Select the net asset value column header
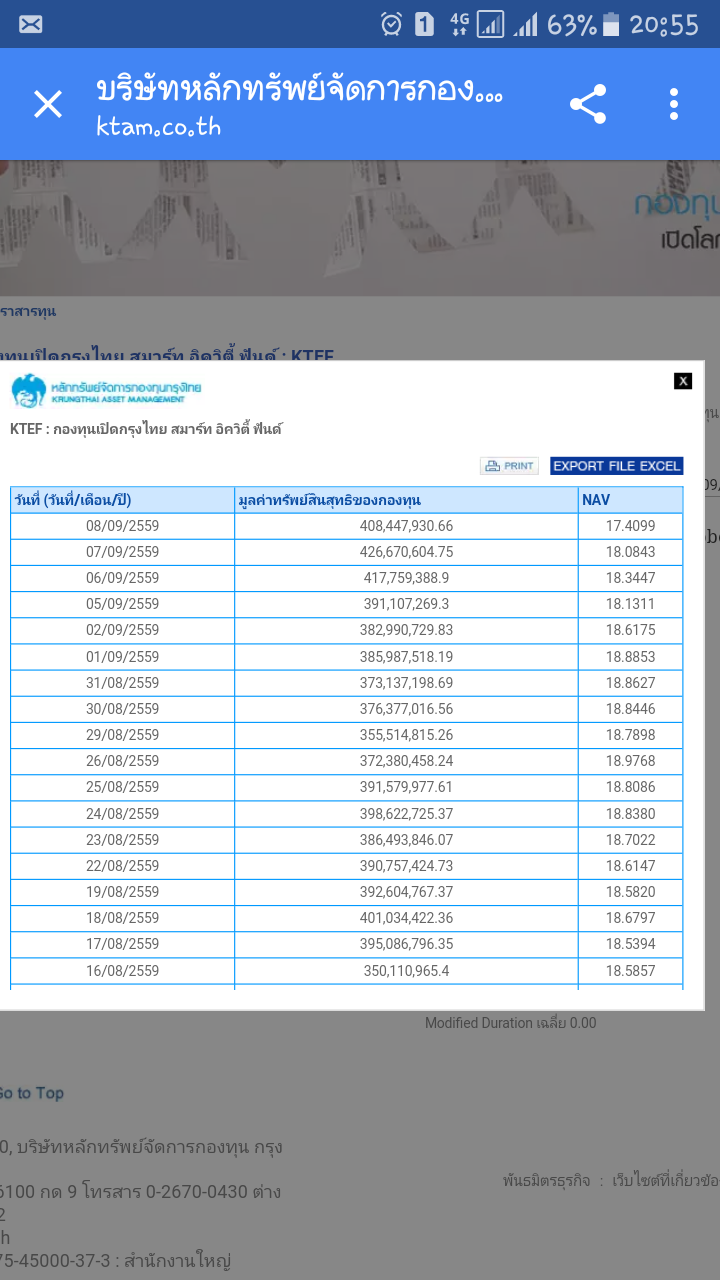 [x=407, y=500]
